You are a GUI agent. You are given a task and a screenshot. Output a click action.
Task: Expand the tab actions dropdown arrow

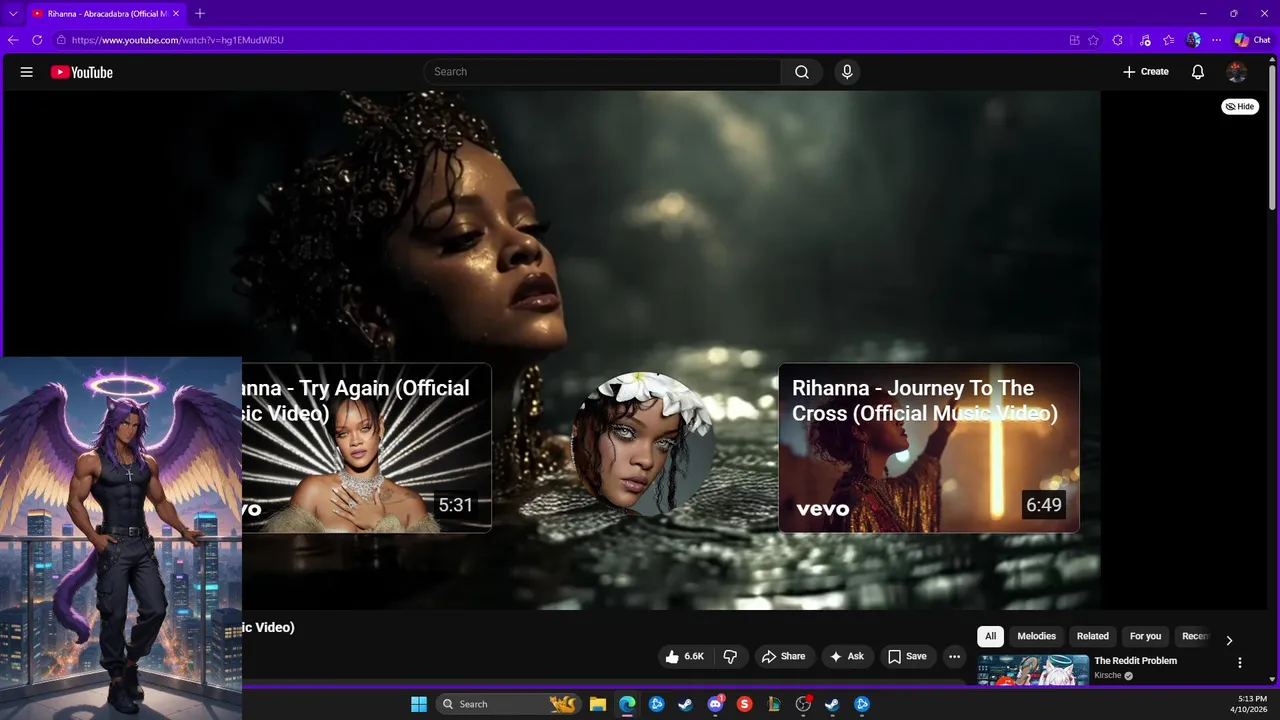pos(13,13)
